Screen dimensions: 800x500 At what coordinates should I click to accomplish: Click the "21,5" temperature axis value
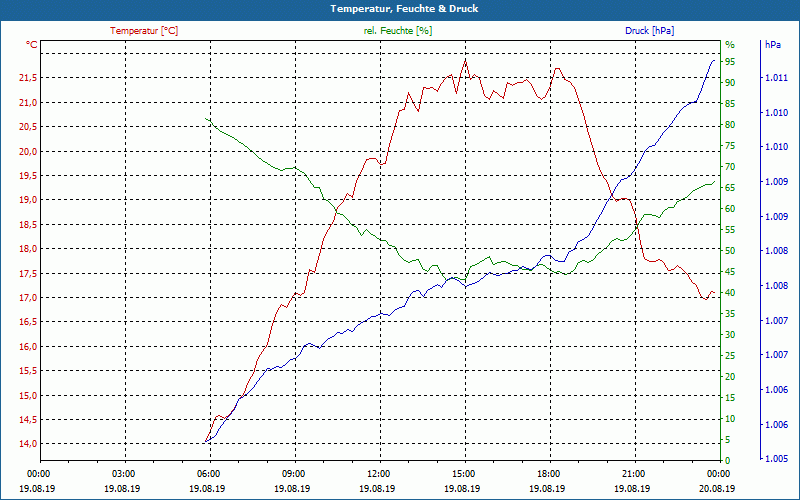(28, 78)
